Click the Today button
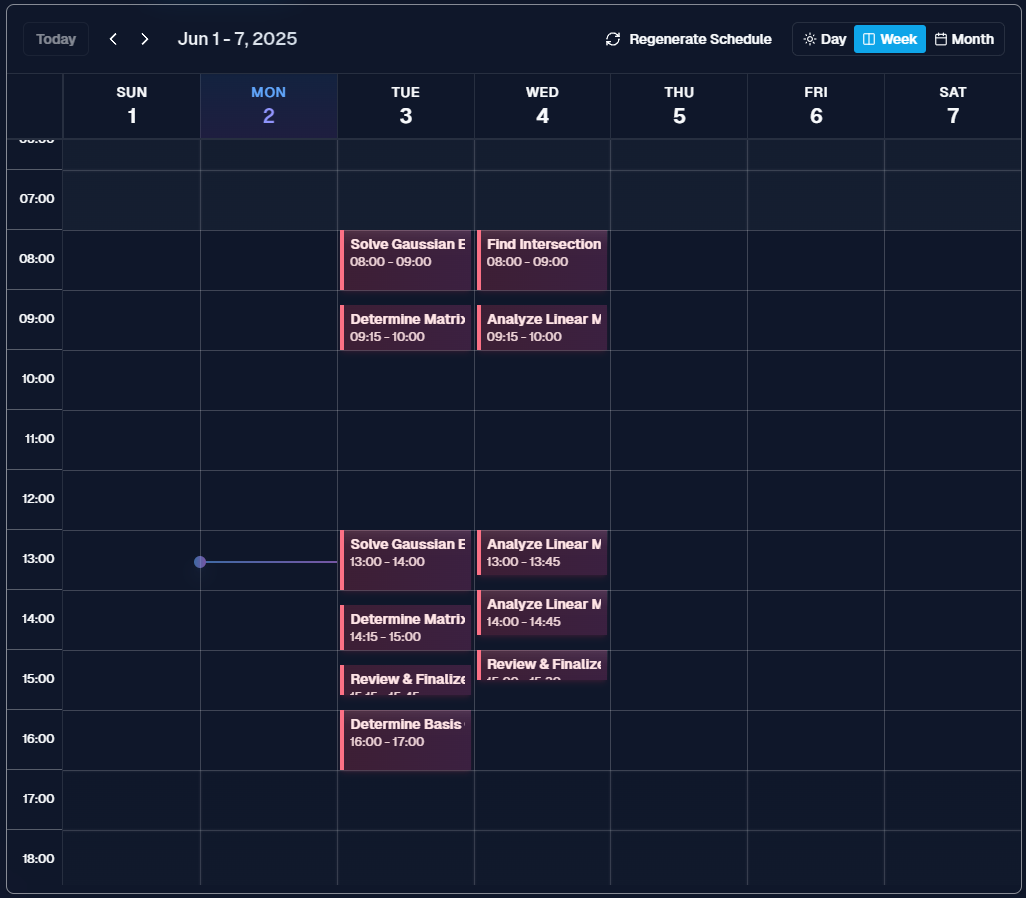The width and height of the screenshot is (1026, 898). point(56,39)
